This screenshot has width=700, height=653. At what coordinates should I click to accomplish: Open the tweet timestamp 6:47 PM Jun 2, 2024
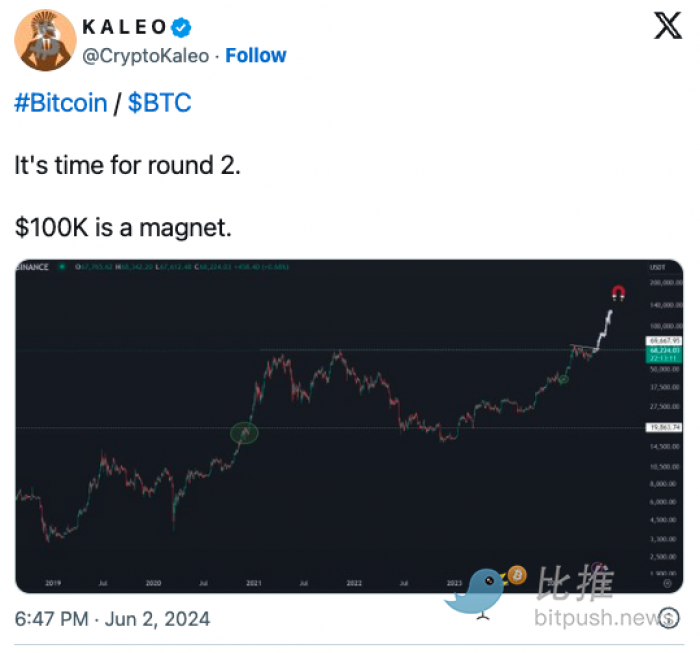(x=112, y=619)
